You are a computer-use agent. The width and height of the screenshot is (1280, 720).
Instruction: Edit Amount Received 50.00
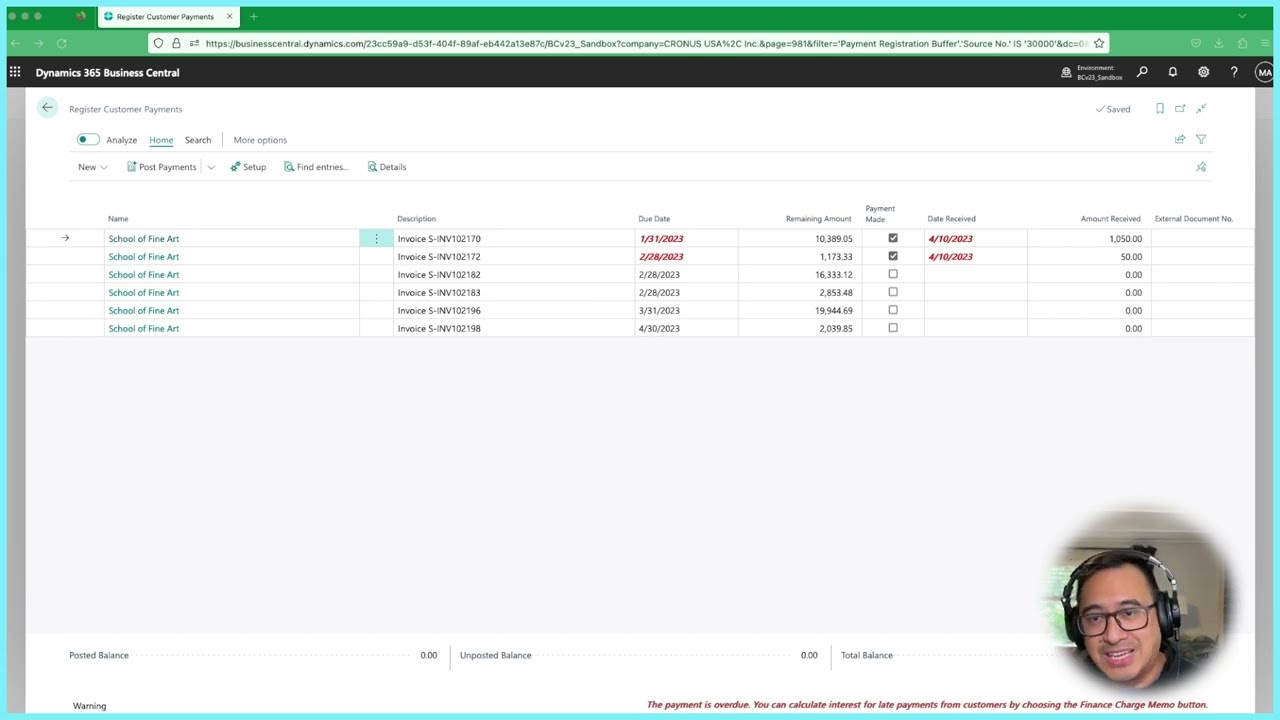[x=1089, y=256]
